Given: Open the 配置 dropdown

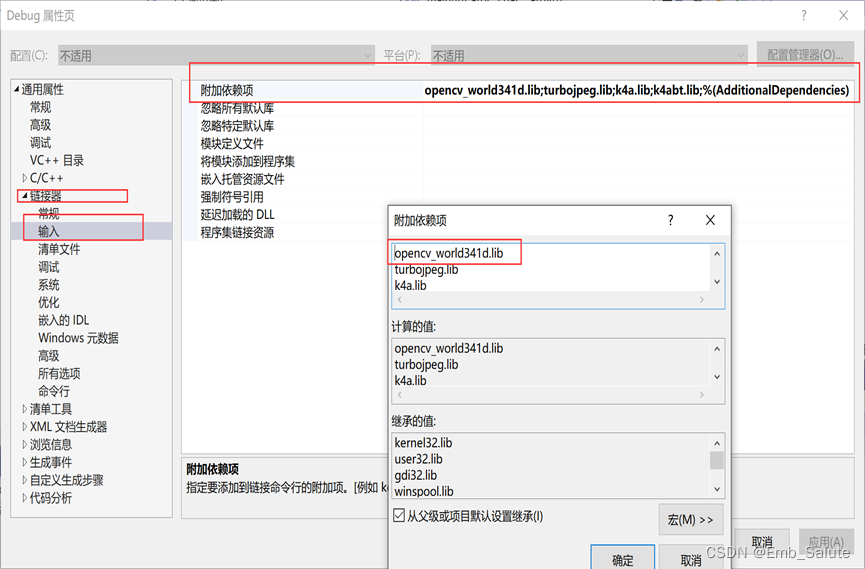Looking at the screenshot, I should [216, 55].
